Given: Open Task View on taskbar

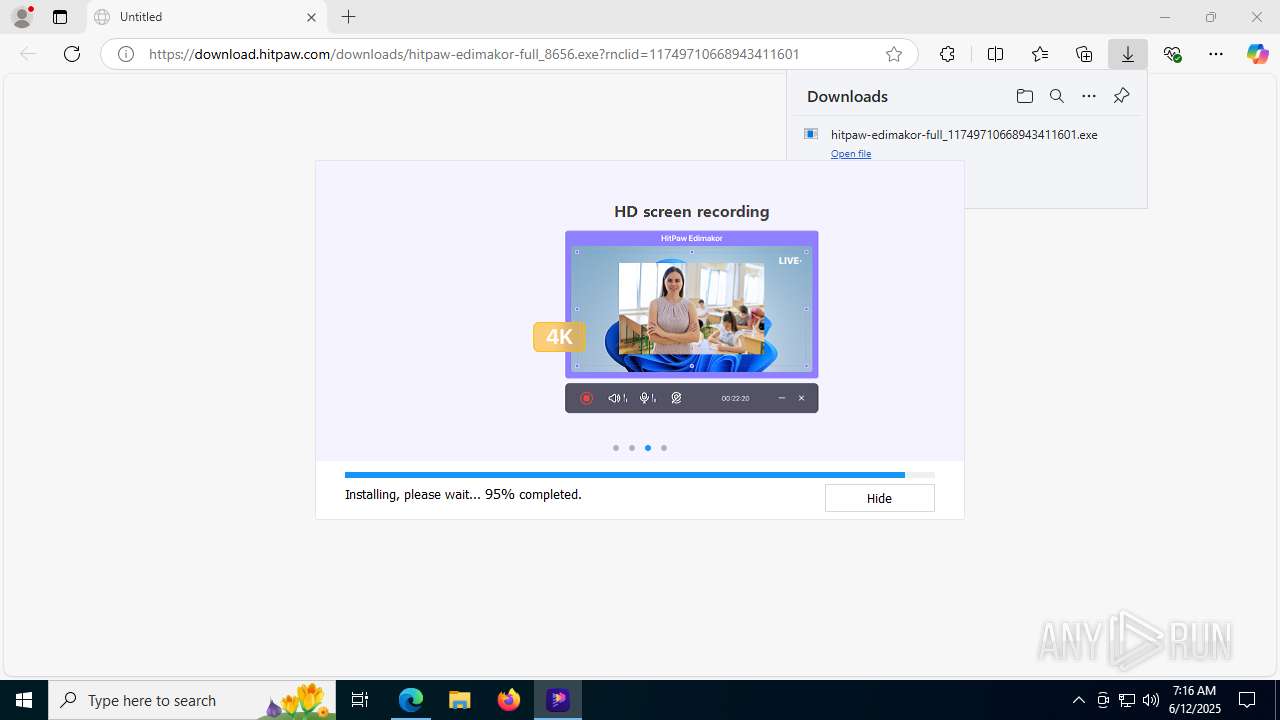Looking at the screenshot, I should [x=361, y=700].
